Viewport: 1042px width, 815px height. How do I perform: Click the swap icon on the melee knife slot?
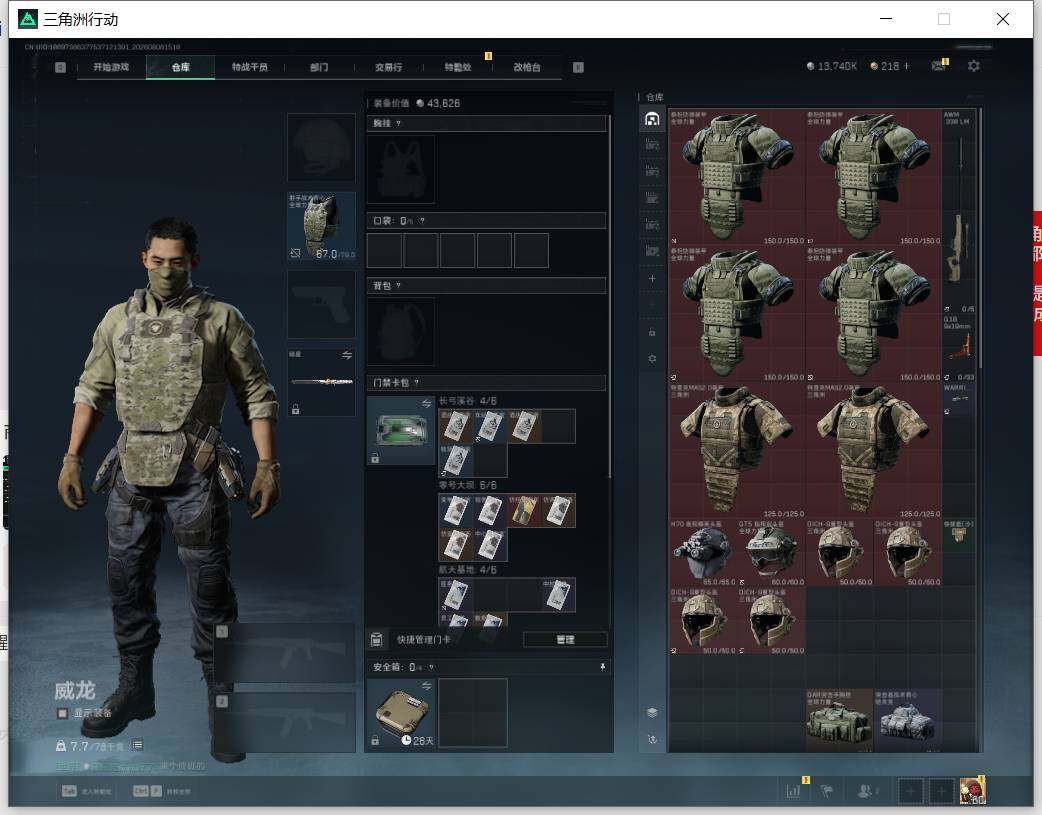tap(347, 355)
